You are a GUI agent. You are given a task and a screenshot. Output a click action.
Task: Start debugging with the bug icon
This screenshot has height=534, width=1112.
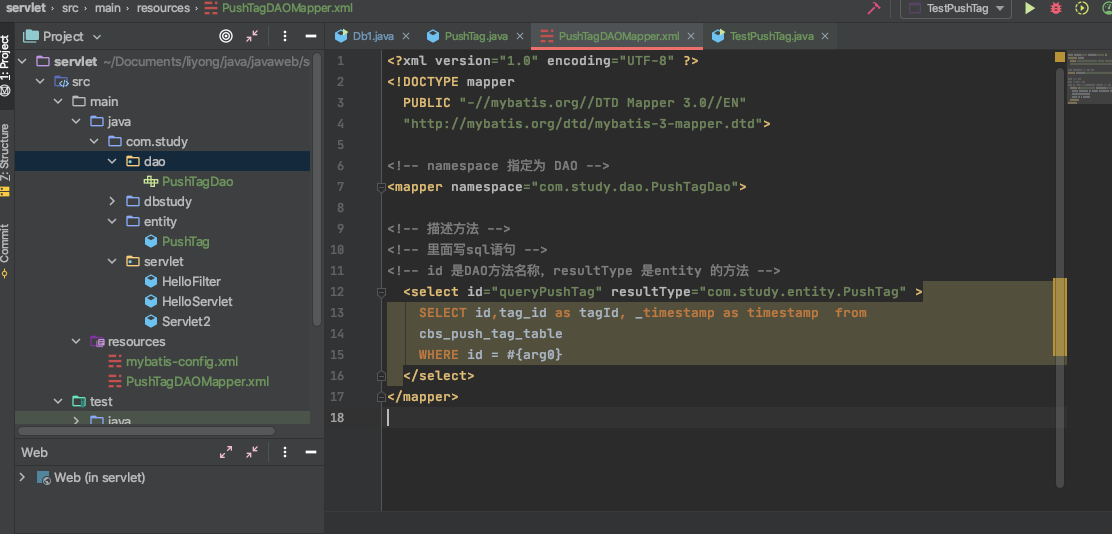tap(1055, 9)
